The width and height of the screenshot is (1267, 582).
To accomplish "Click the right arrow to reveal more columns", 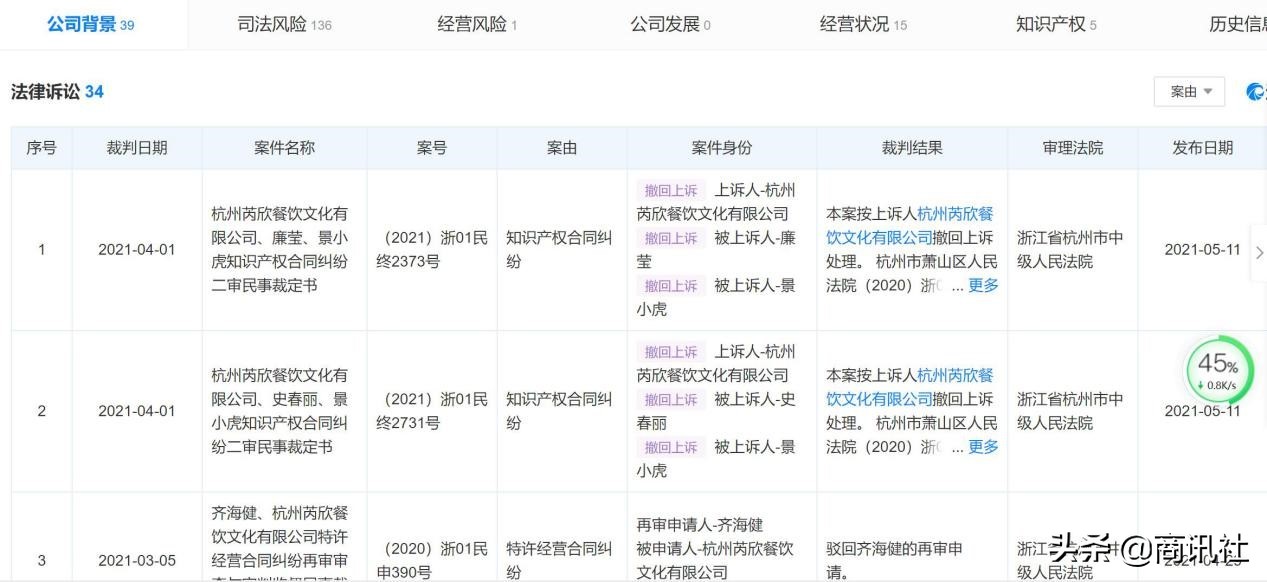I will (1259, 254).
